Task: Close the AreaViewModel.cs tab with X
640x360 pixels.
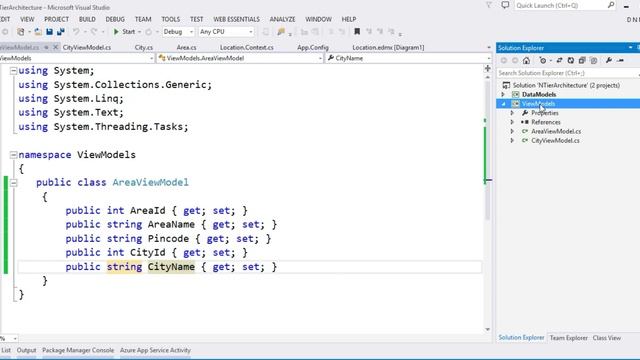Action: pos(56,47)
